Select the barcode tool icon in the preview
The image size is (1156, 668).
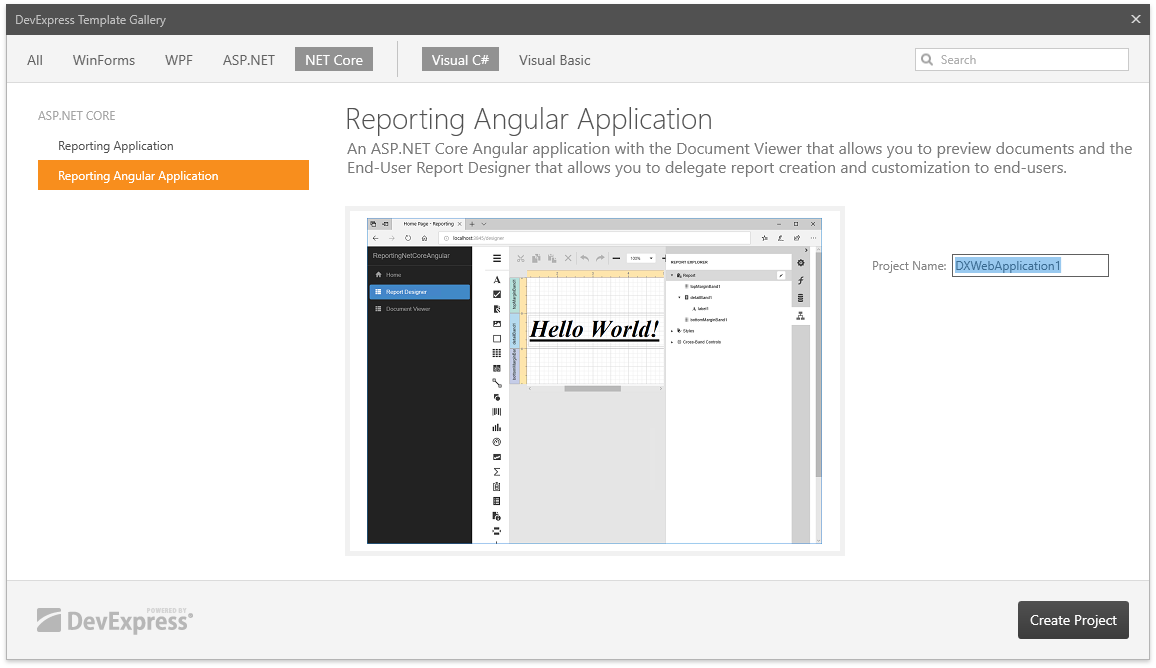click(497, 412)
